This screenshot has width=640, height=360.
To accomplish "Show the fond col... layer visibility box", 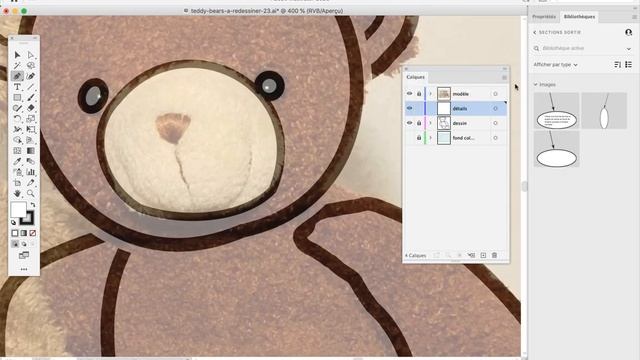I will pyautogui.click(x=409, y=138).
